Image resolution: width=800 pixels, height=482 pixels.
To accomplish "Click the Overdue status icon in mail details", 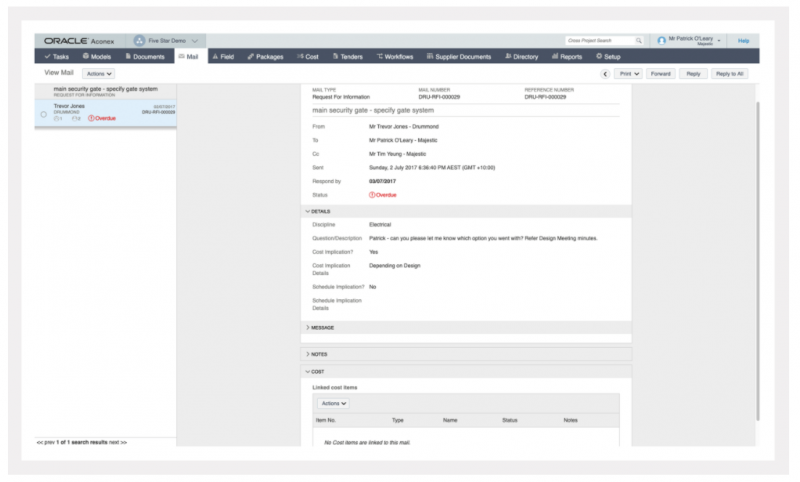I will tap(372, 195).
